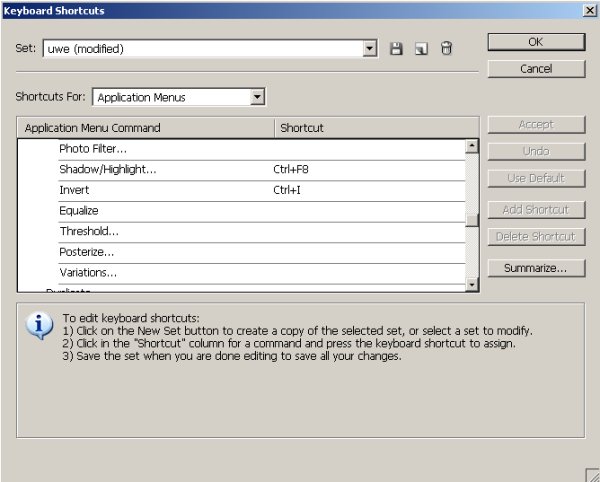This screenshot has height=482, width=600.
Task: Click the Application Menu Command column header
Action: 146,128
